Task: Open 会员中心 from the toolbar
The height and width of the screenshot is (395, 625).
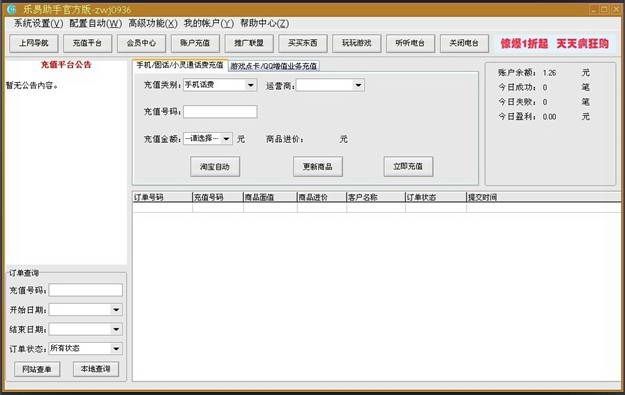Action: [142, 43]
